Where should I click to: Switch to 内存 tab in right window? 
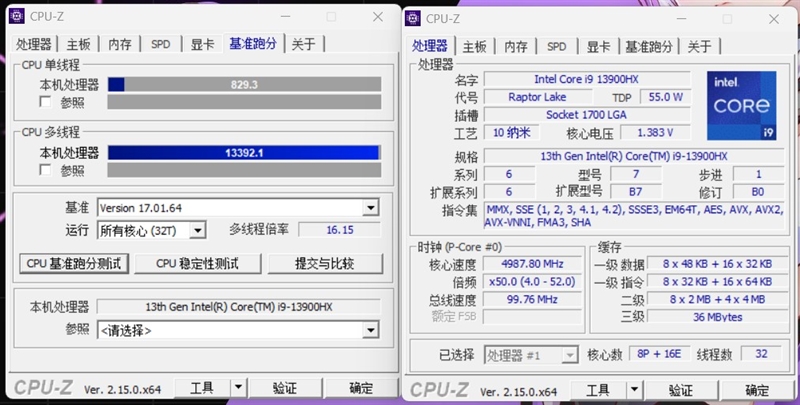(x=516, y=47)
